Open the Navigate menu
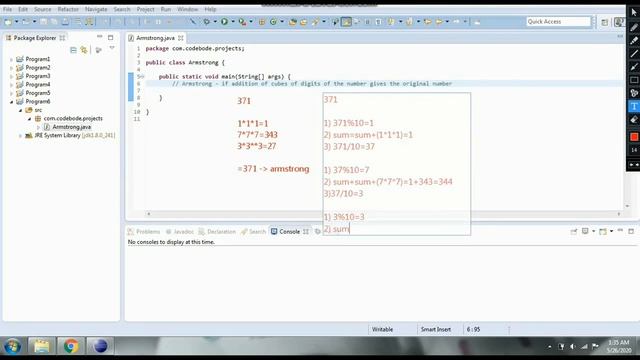 (96, 9)
